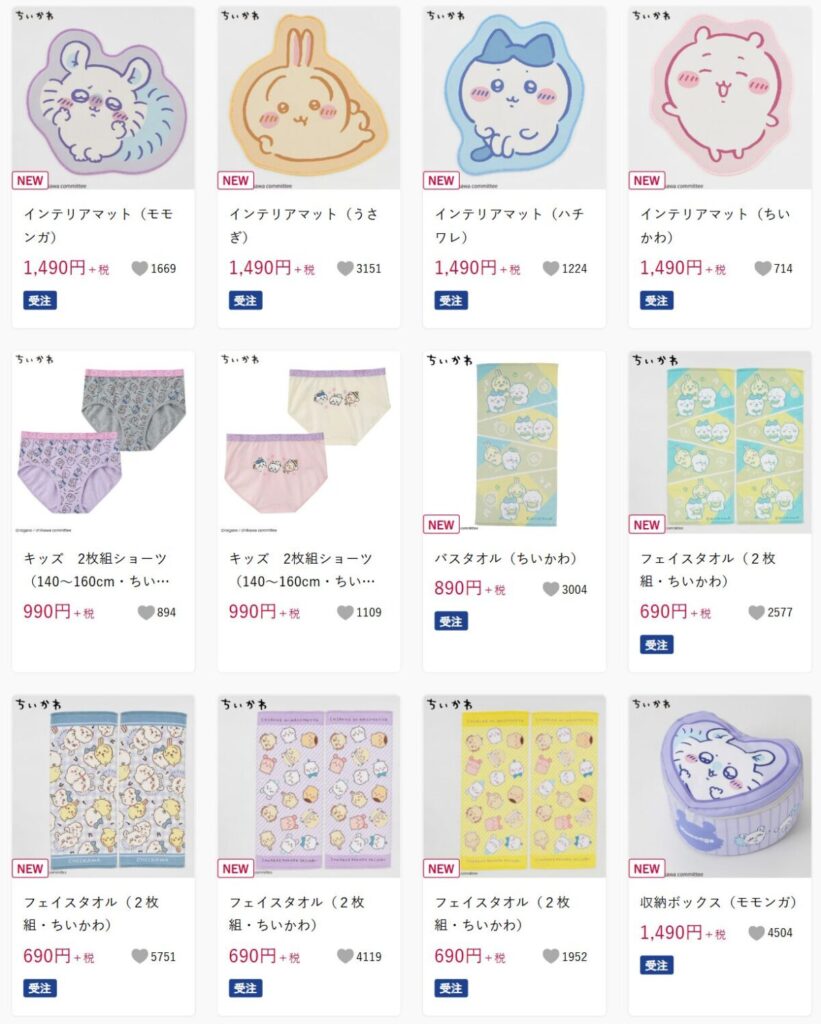Open バスタオル（ちいかわ）product title
Image resolution: width=821 pixels, height=1024 pixels.
click(506, 558)
